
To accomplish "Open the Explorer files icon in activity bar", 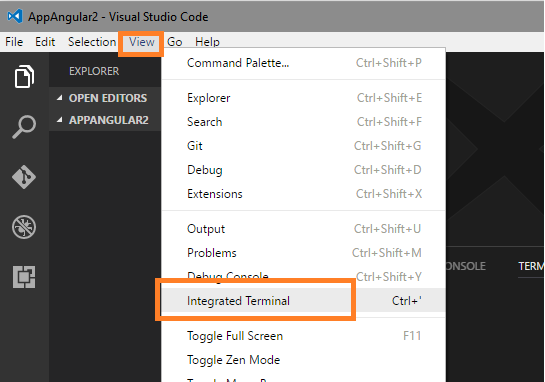I will pyautogui.click(x=24, y=76).
